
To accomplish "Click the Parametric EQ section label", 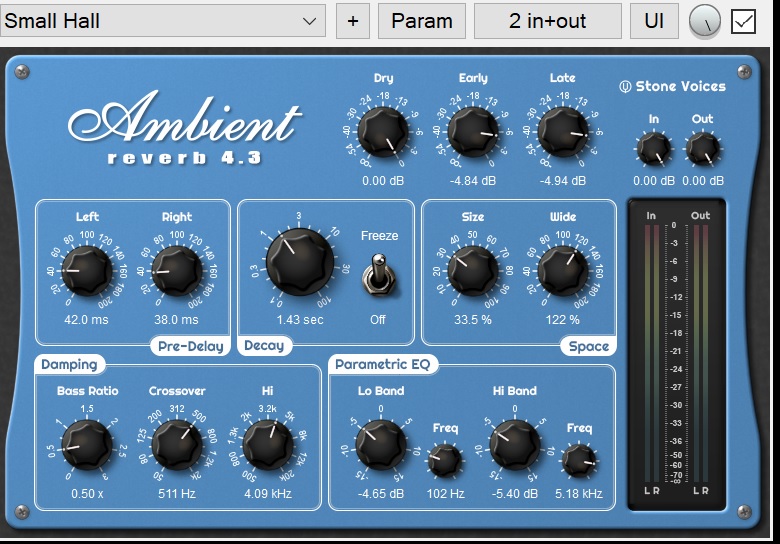I will click(382, 364).
